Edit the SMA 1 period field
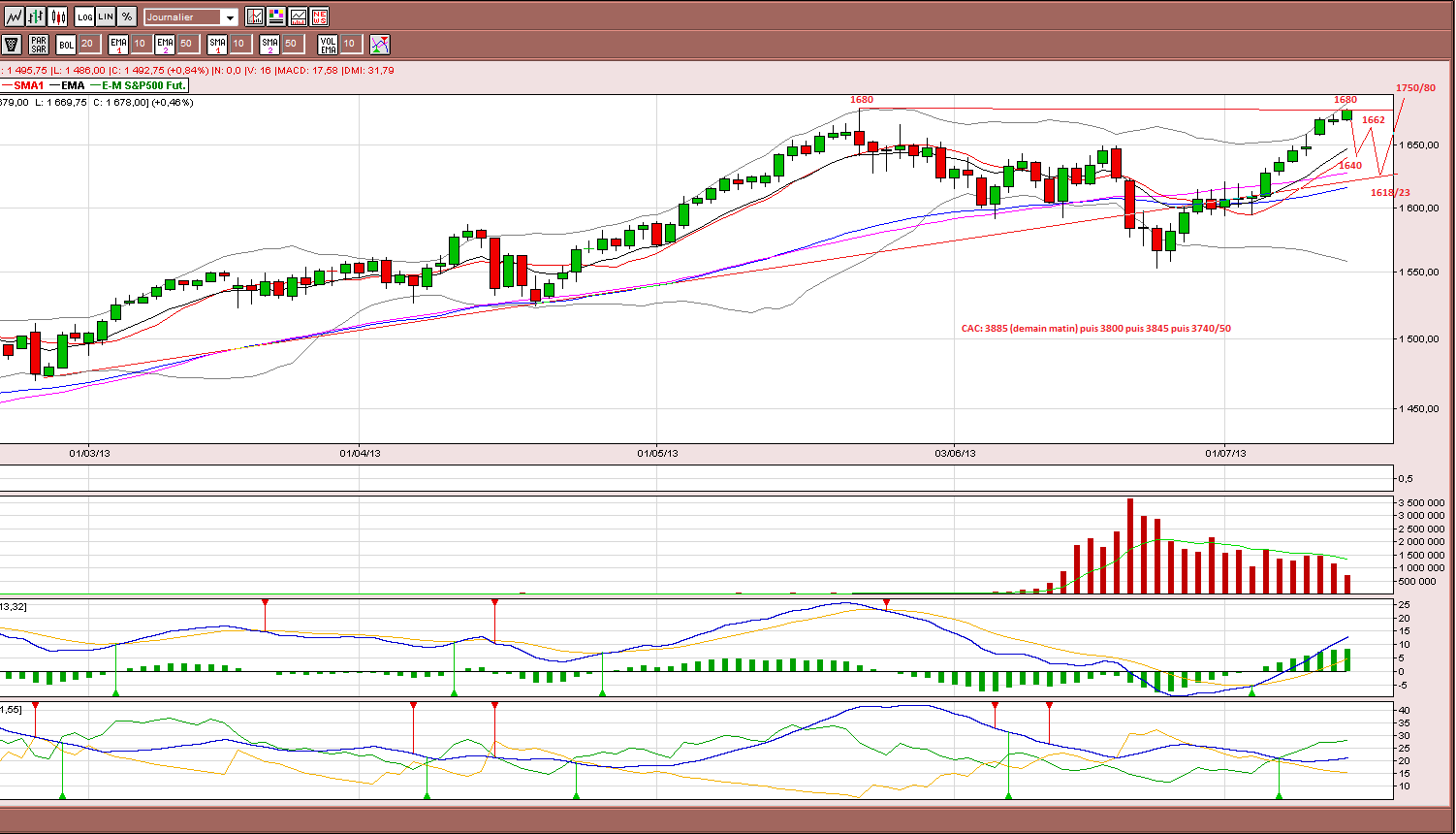This screenshot has width=1456, height=834. tap(239, 44)
